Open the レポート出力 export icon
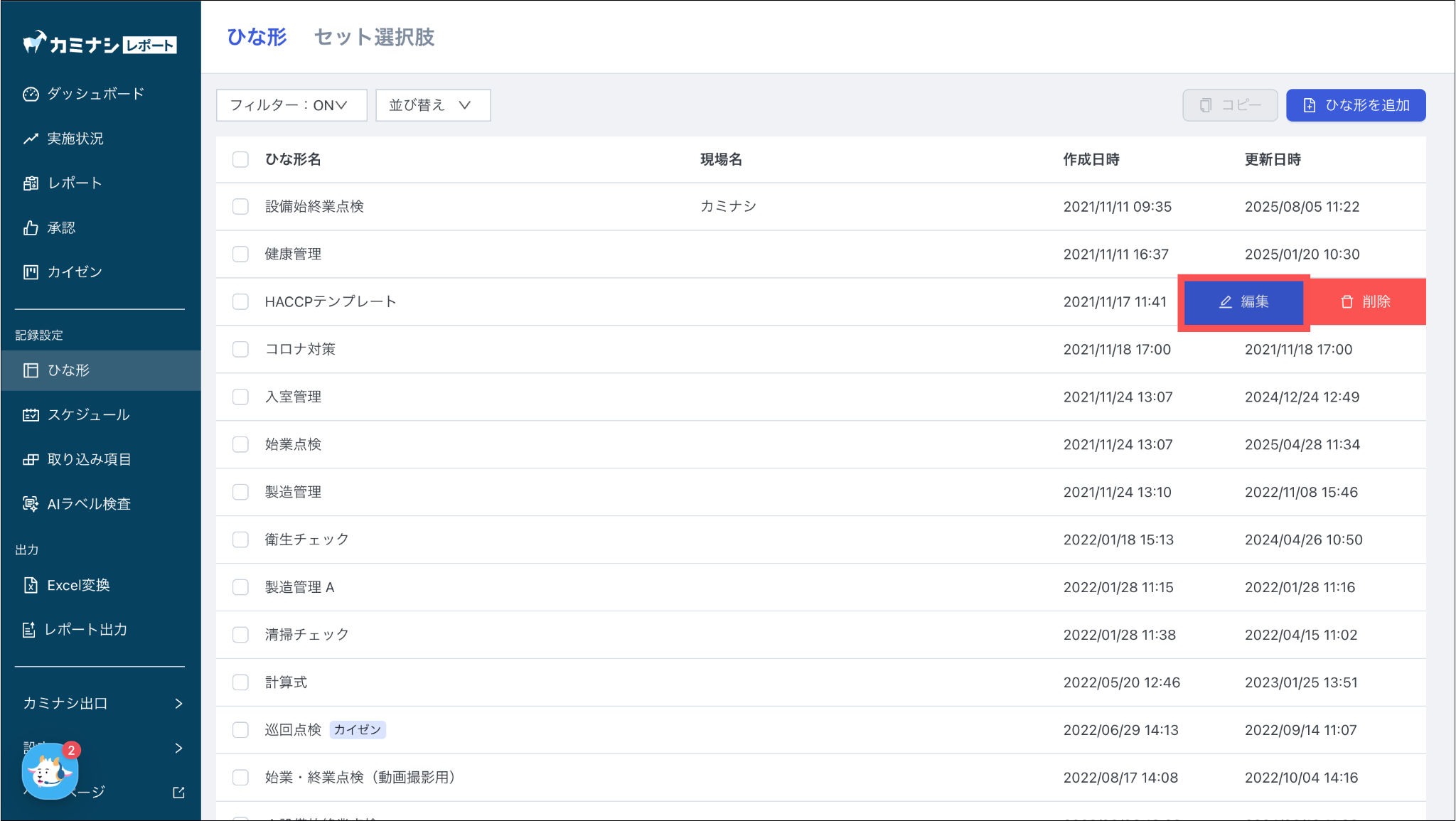 coord(29,630)
